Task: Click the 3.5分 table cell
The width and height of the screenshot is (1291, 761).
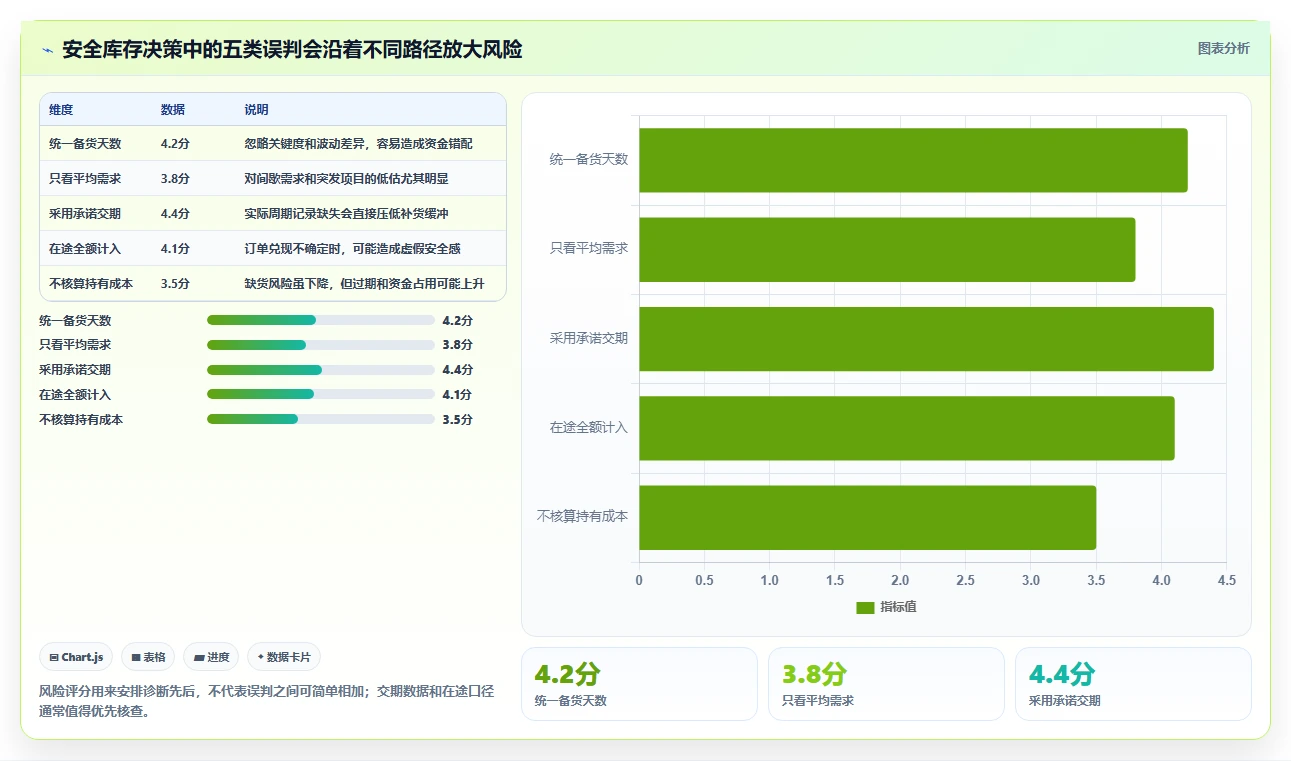Action: [175, 284]
